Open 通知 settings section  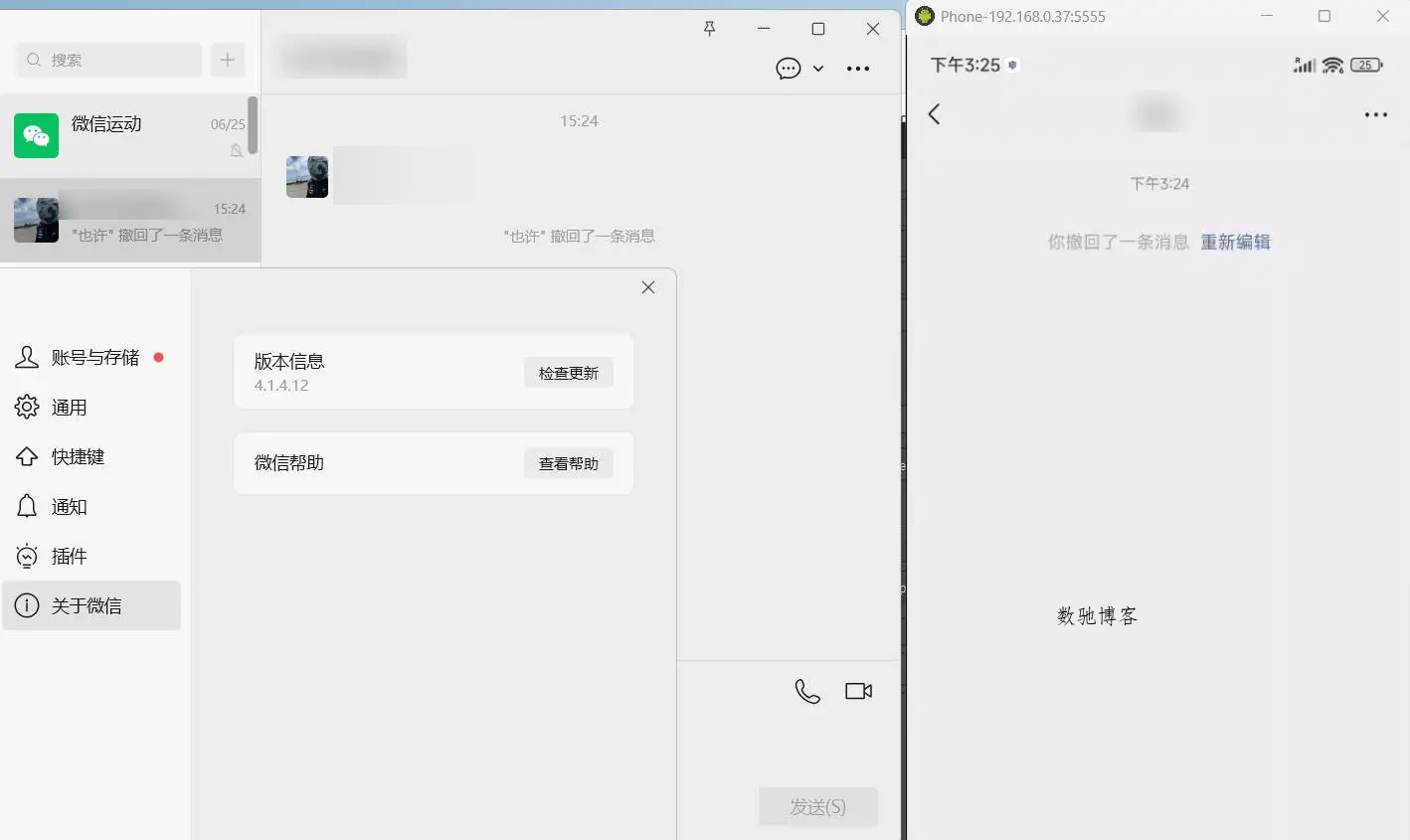click(x=91, y=506)
